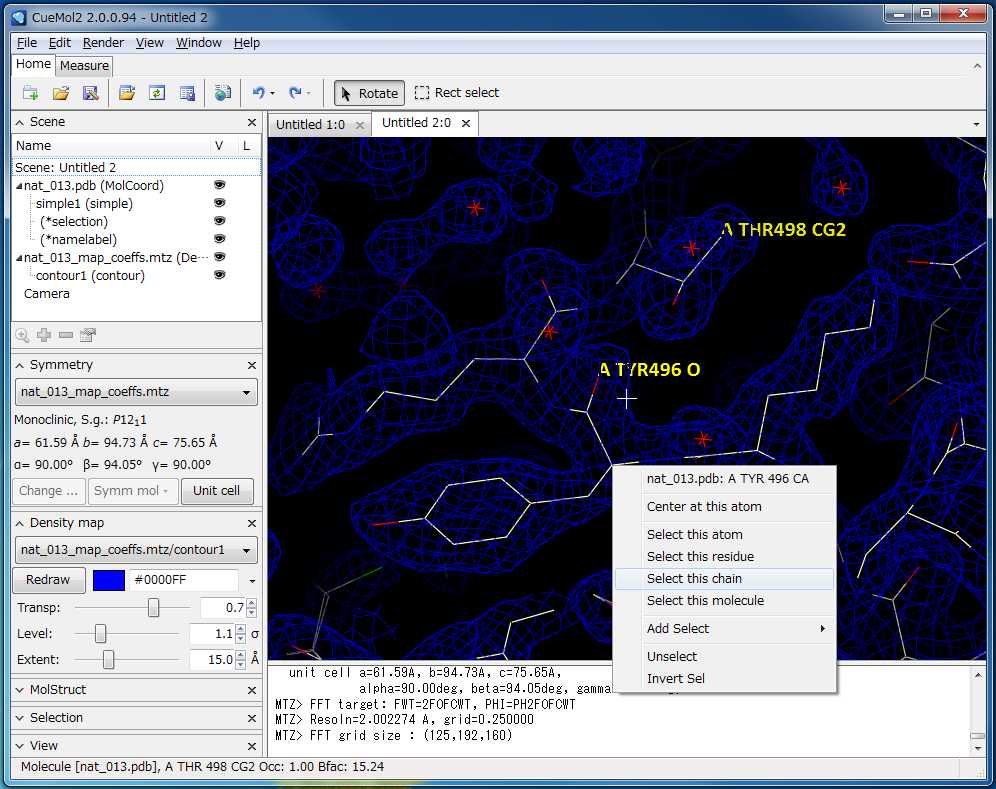Choose 'Select this residue' from context menu
Image resolution: width=996 pixels, height=789 pixels.
click(x=700, y=557)
